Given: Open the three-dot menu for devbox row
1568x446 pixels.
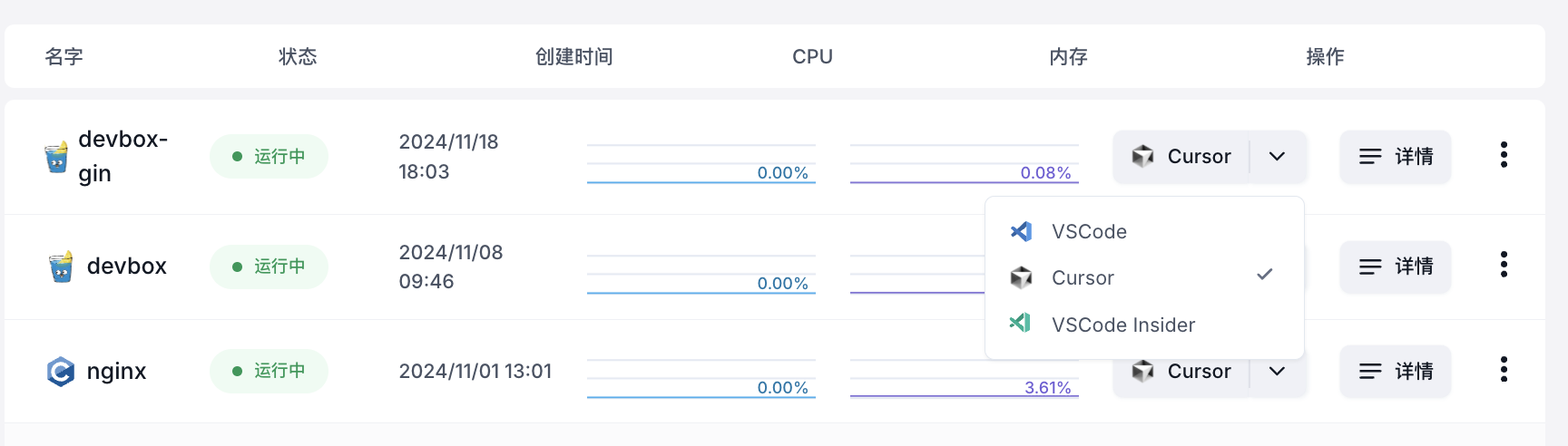Looking at the screenshot, I should [1504, 265].
